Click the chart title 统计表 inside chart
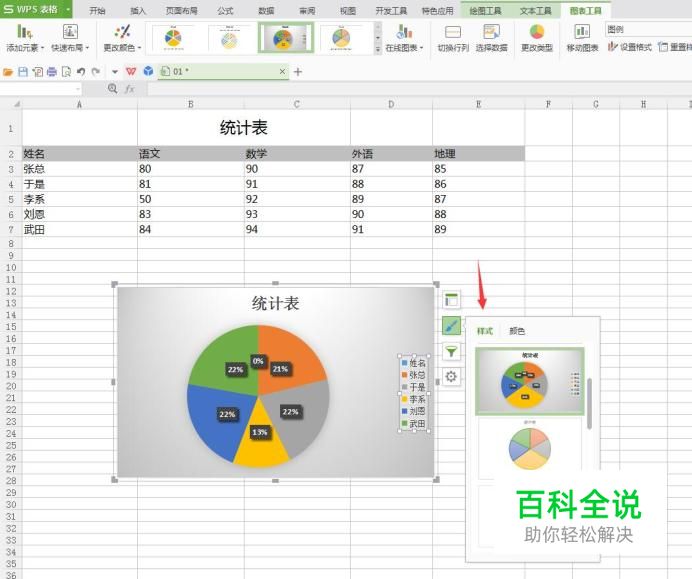The height and width of the screenshot is (579, 692). [275, 304]
